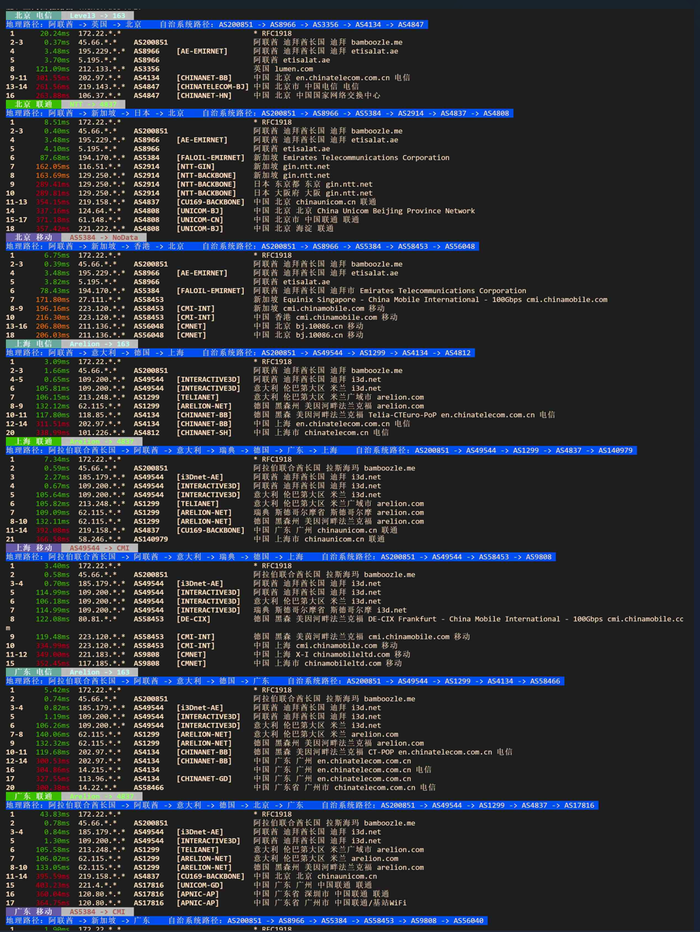Click the 上海 移动 section tag

tap(33, 548)
